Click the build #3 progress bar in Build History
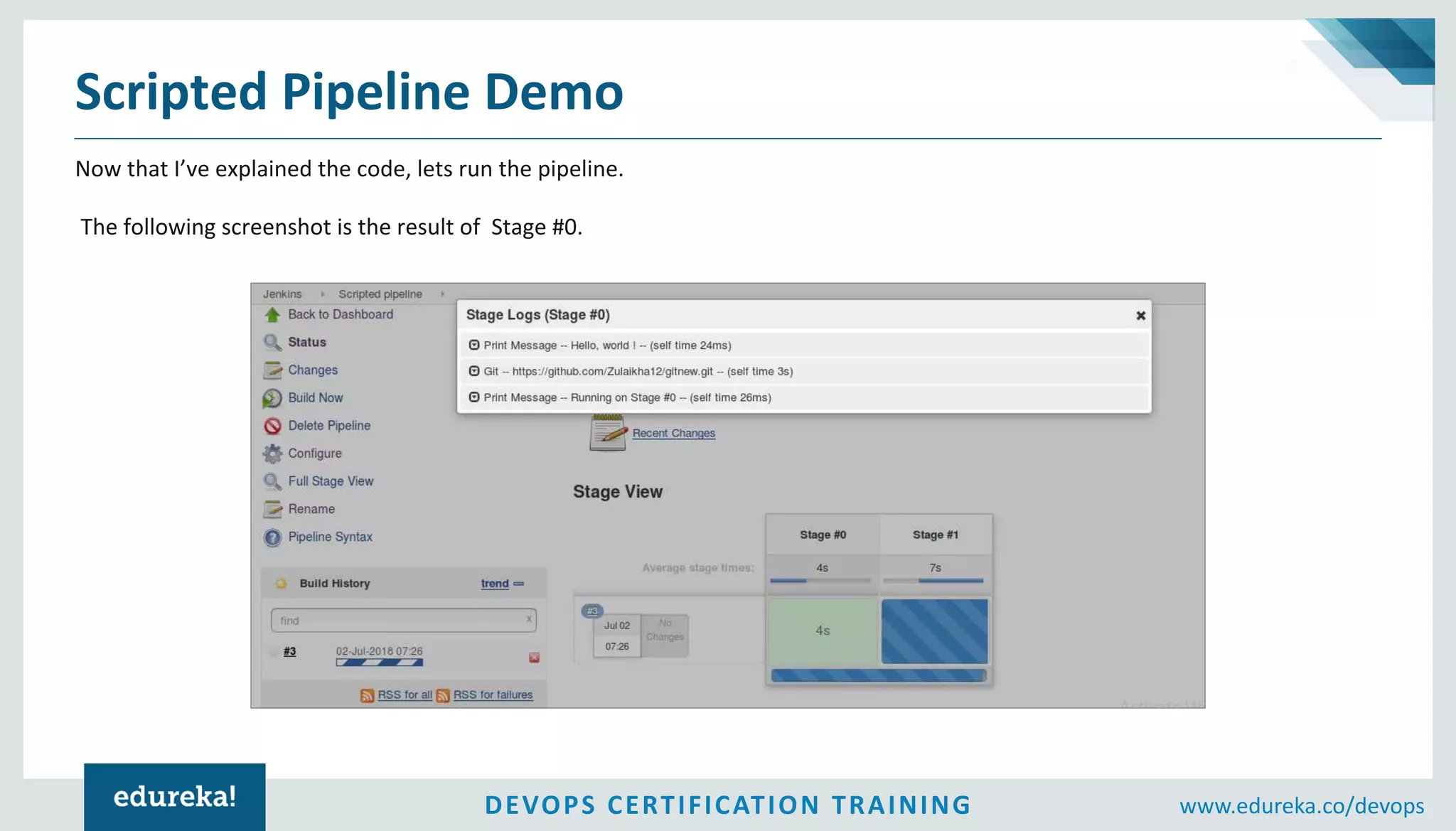The height and width of the screenshot is (831, 1456). click(379, 663)
